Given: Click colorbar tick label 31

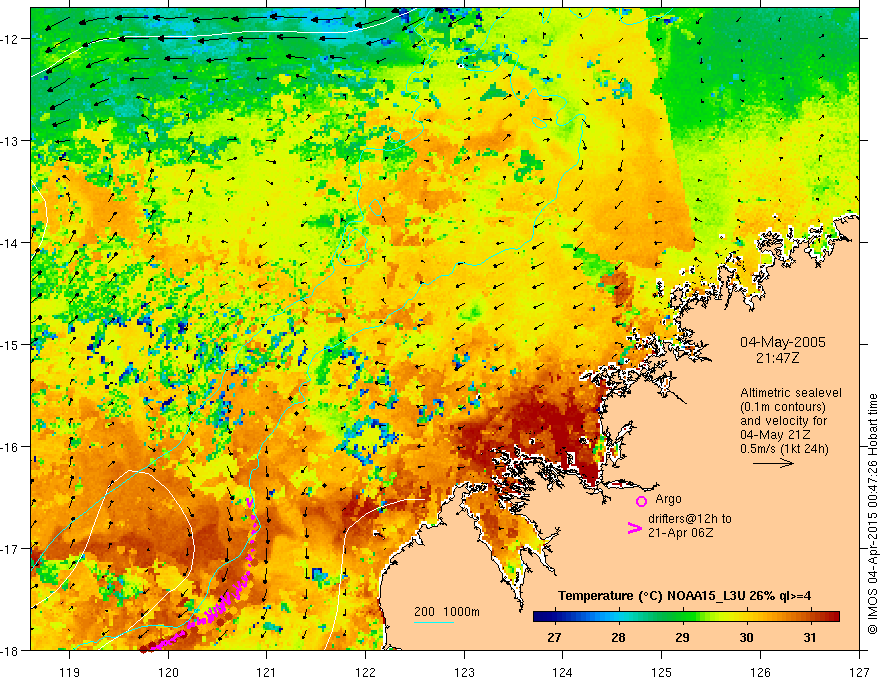Looking at the screenshot, I should click(810, 638).
